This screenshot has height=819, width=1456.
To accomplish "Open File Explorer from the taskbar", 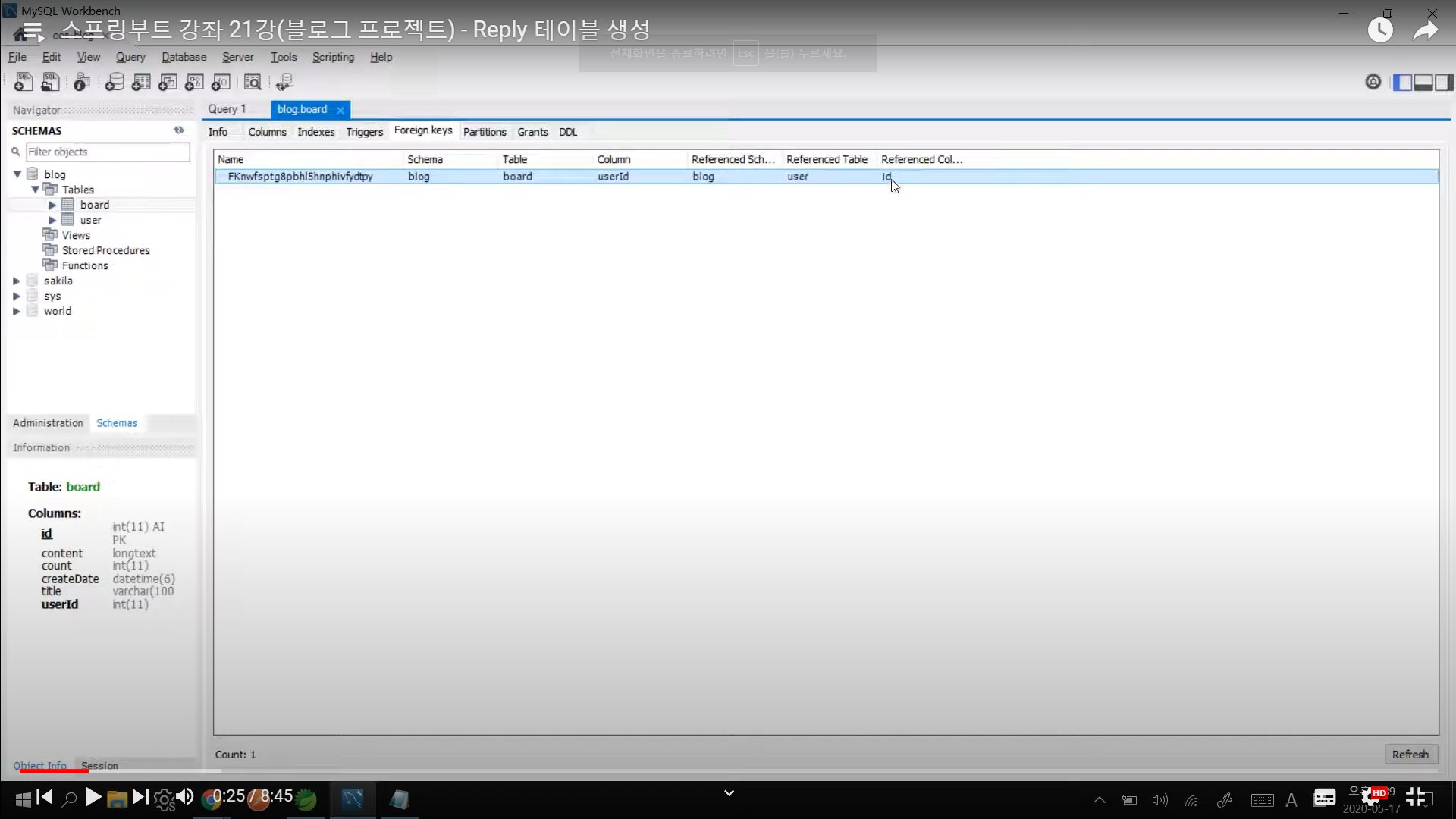I will (117, 799).
